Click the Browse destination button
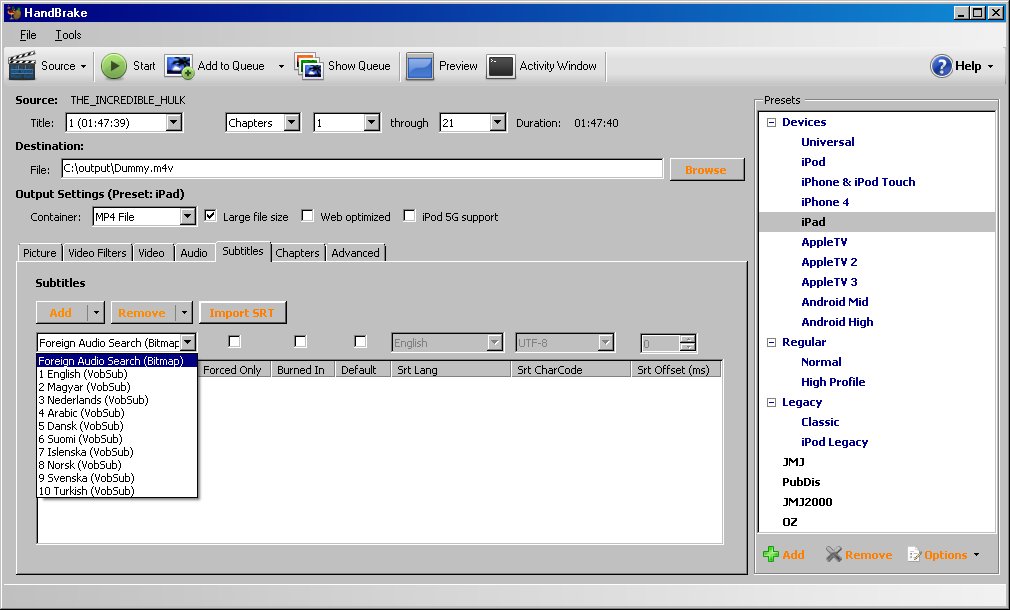Image resolution: width=1010 pixels, height=610 pixels. 706,170
